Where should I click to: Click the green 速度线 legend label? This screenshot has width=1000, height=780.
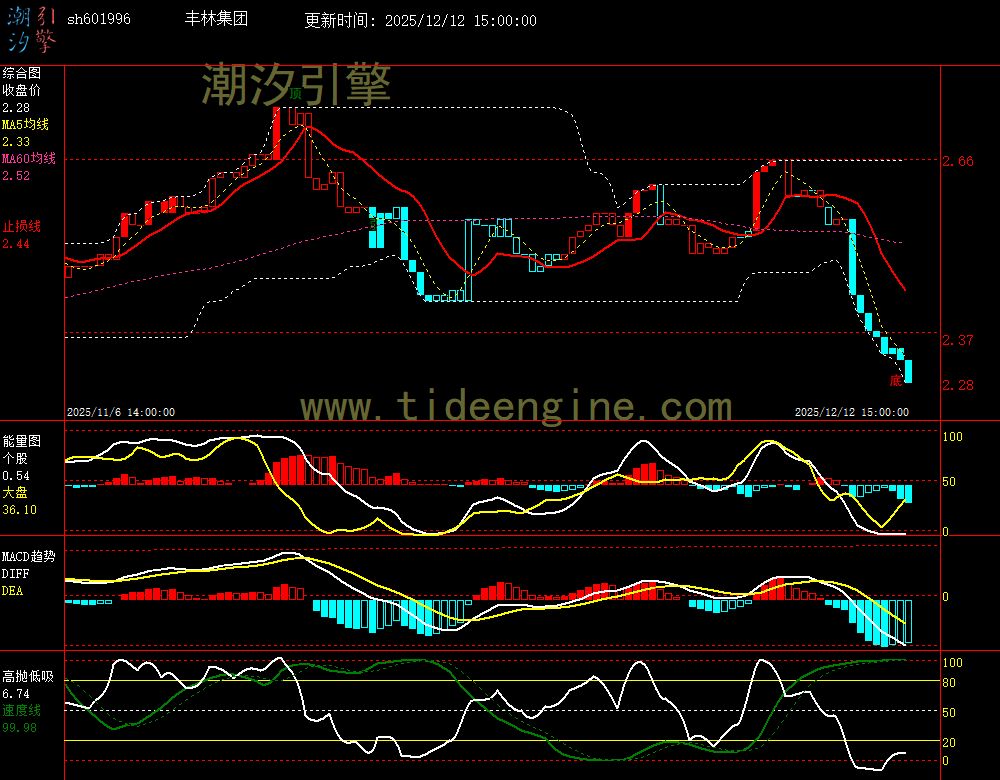(x=21, y=709)
